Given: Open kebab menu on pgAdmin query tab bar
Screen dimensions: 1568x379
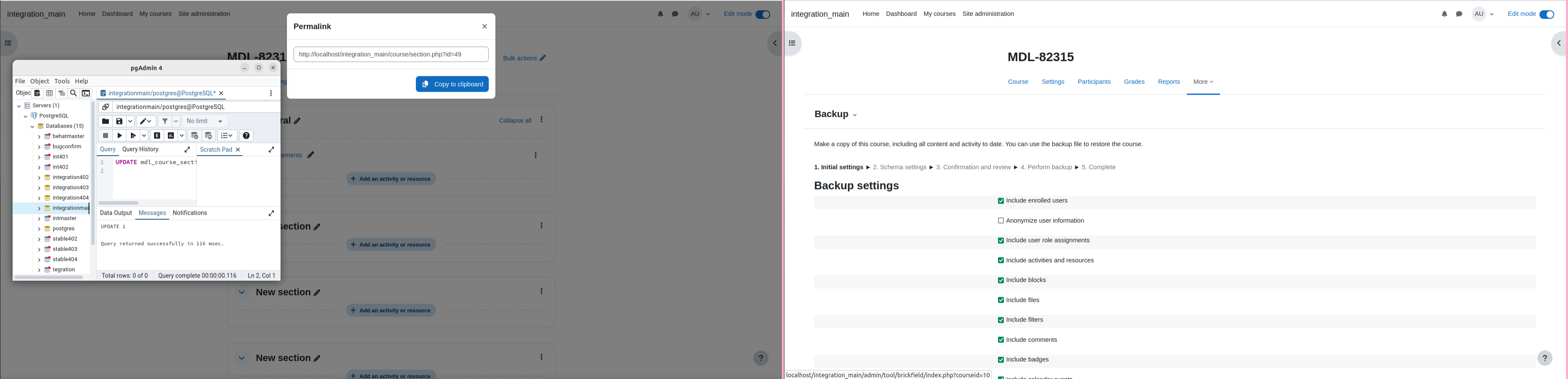Looking at the screenshot, I should pyautogui.click(x=271, y=93).
